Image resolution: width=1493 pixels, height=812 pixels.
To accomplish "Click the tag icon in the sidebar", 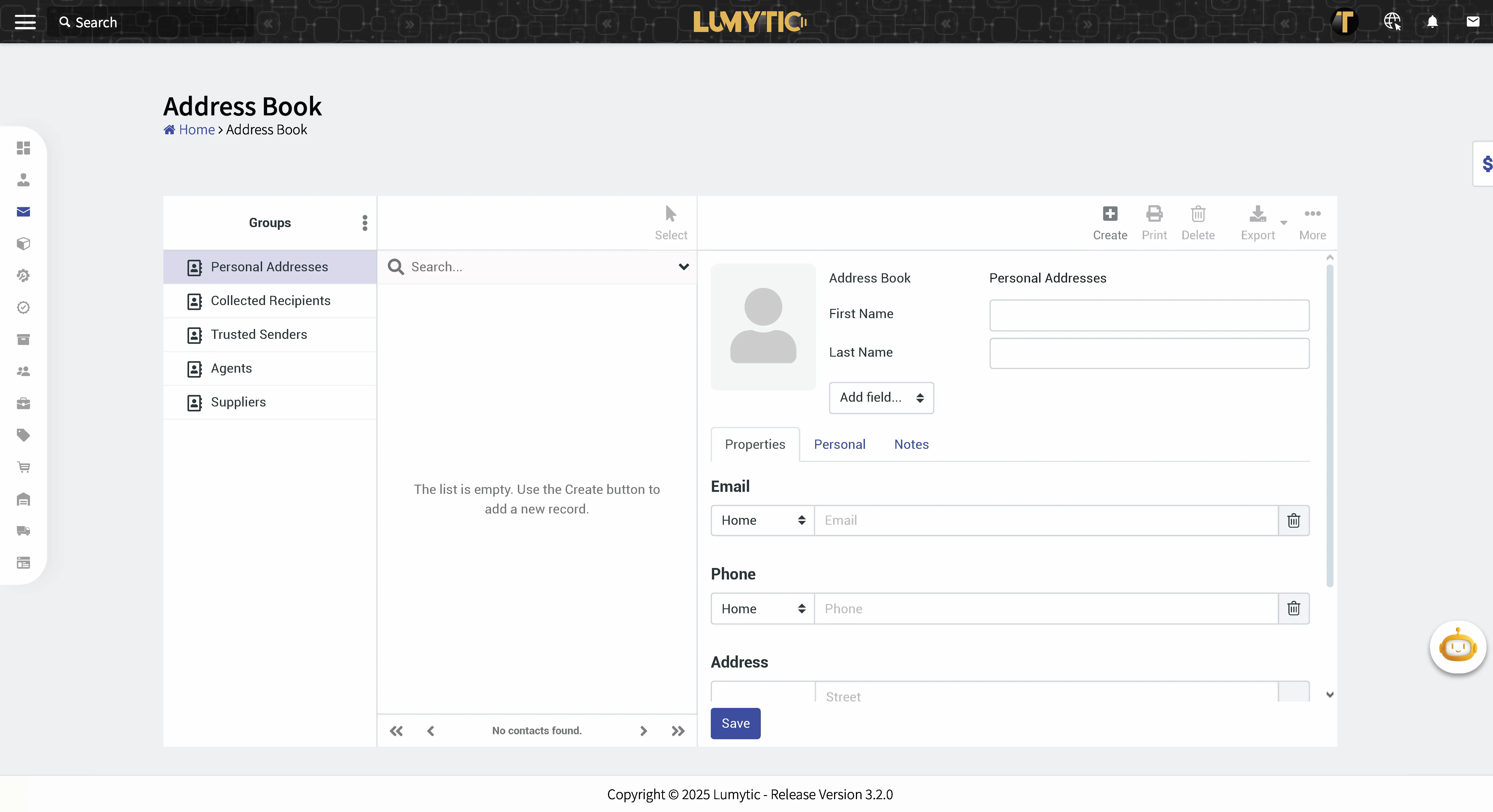I will click(23, 435).
